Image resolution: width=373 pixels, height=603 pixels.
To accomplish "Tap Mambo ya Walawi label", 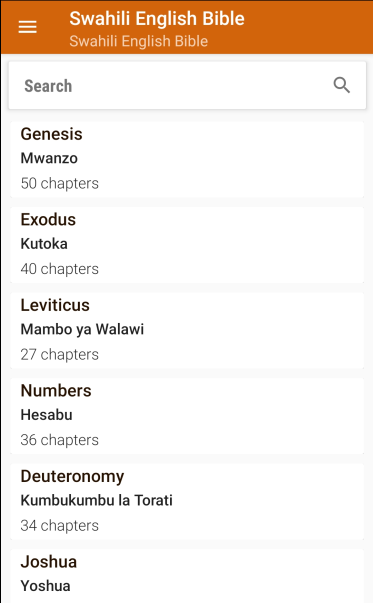I will [x=82, y=329].
